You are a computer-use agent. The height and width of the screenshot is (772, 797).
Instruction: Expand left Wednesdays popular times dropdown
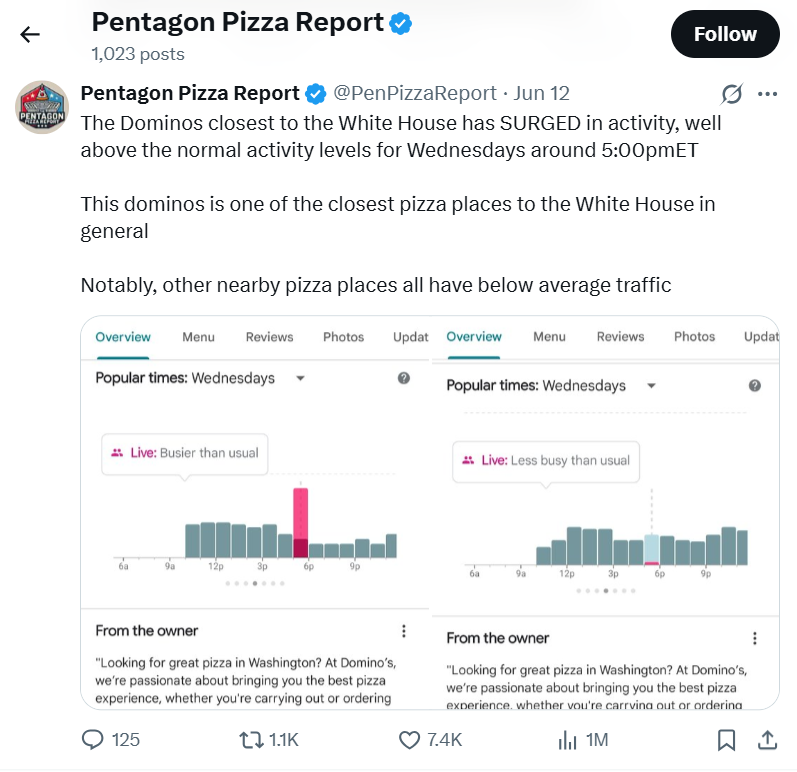299,379
